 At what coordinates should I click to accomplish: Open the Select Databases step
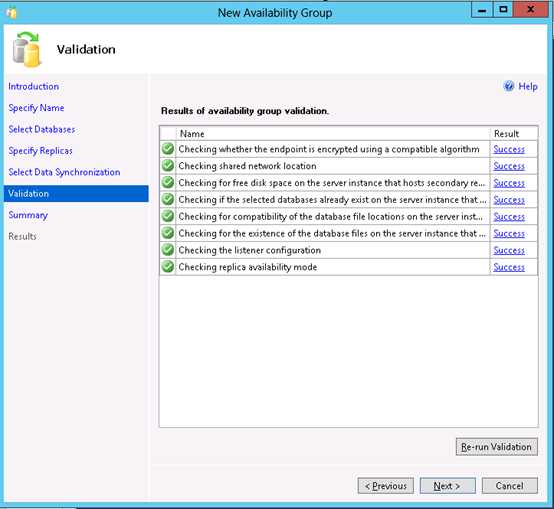click(x=42, y=129)
